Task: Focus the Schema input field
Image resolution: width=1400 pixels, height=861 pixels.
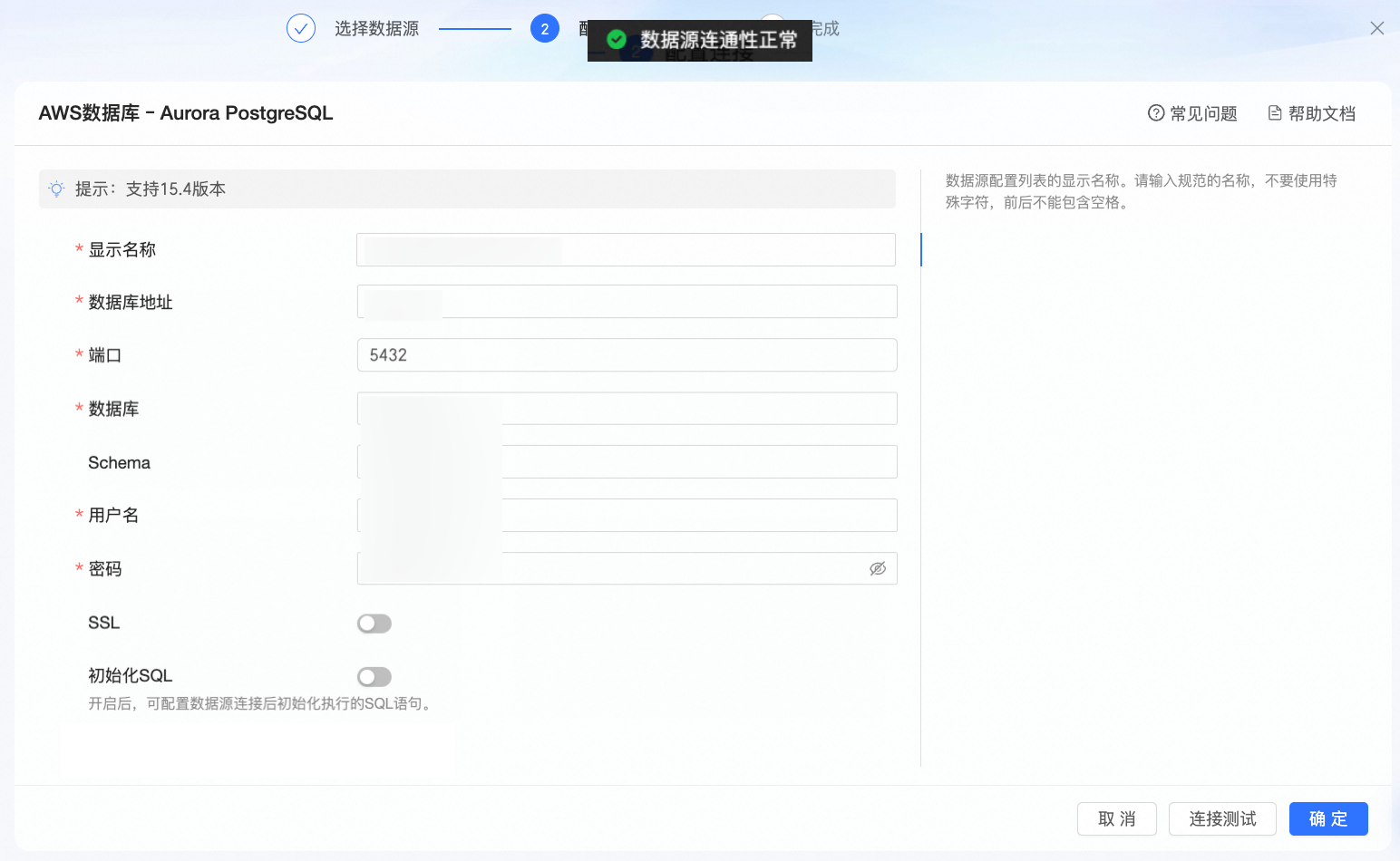Action: coord(627,462)
